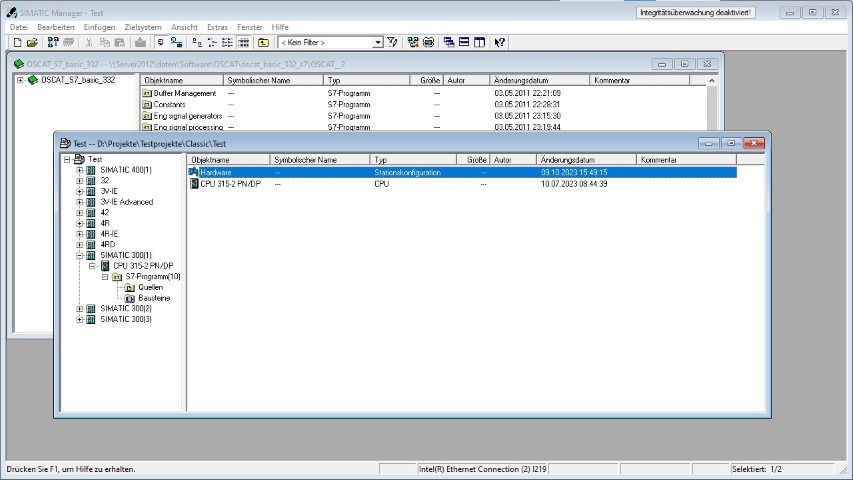Switch to Details view
853x480 pixels.
[x=243, y=42]
